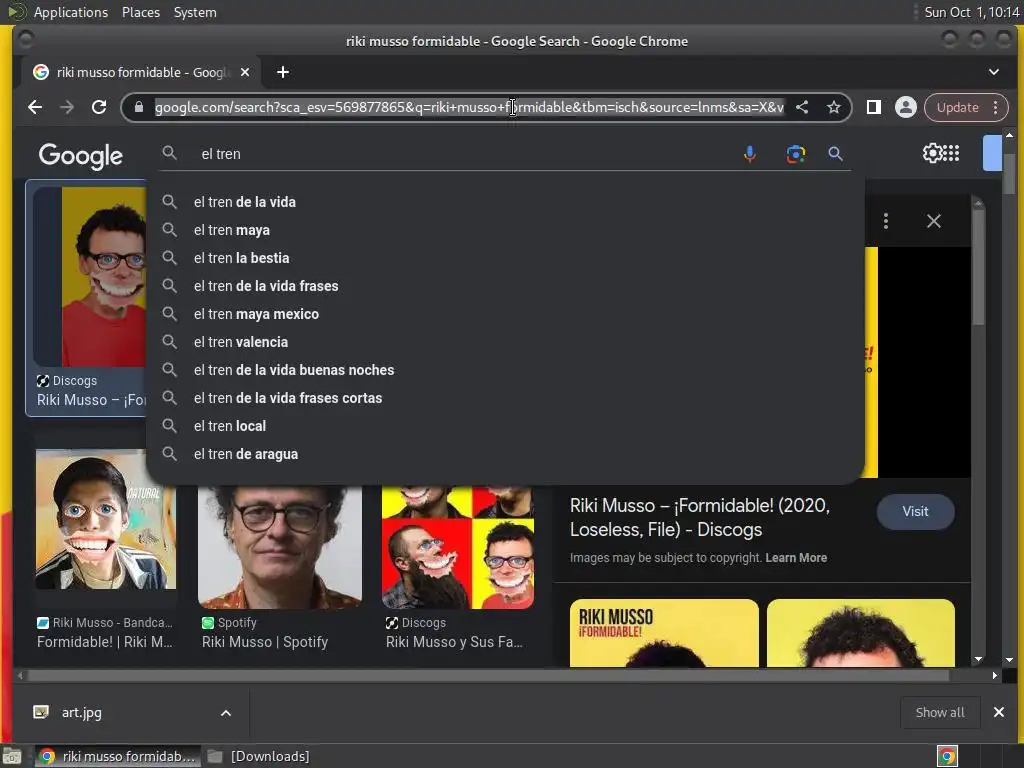This screenshot has width=1024, height=768.
Task: Search by image with Google Lens
Action: point(795,154)
